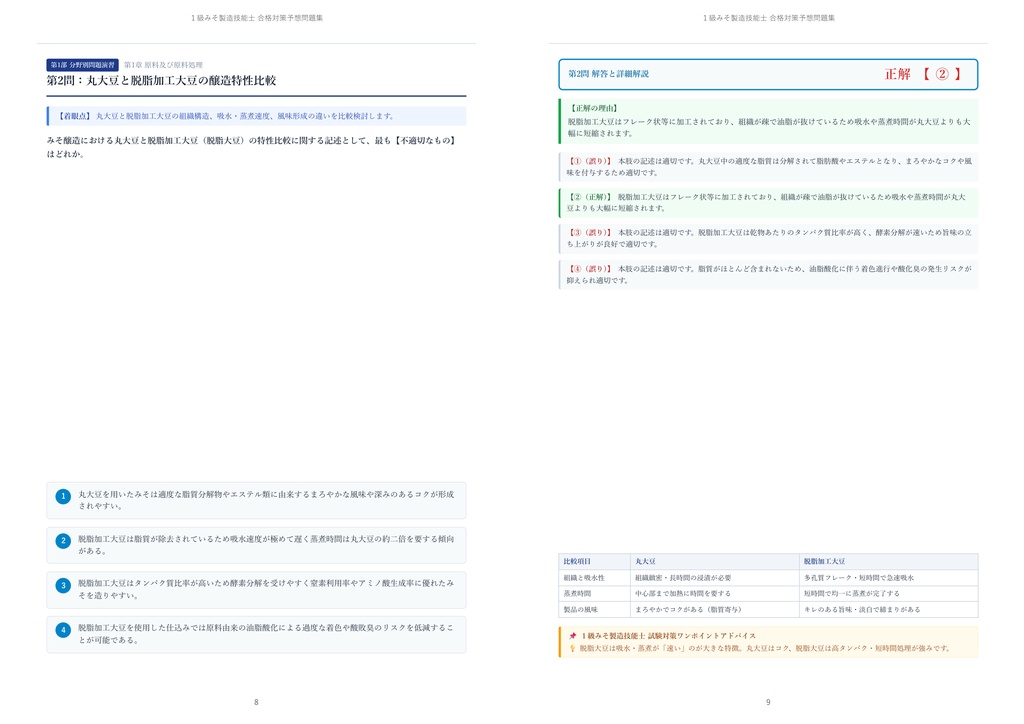Viewport: 1024px width, 724px height.
Task: Click explanation '【②(正解)】' entry
Action: (x=769, y=202)
